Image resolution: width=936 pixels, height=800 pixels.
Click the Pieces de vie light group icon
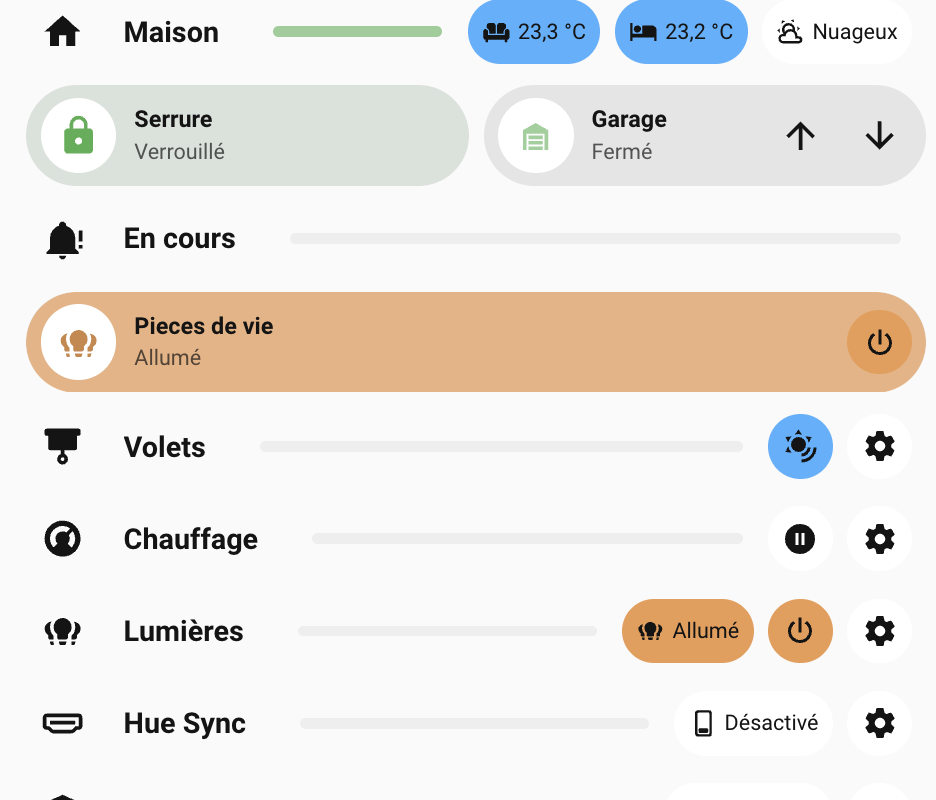[78, 342]
